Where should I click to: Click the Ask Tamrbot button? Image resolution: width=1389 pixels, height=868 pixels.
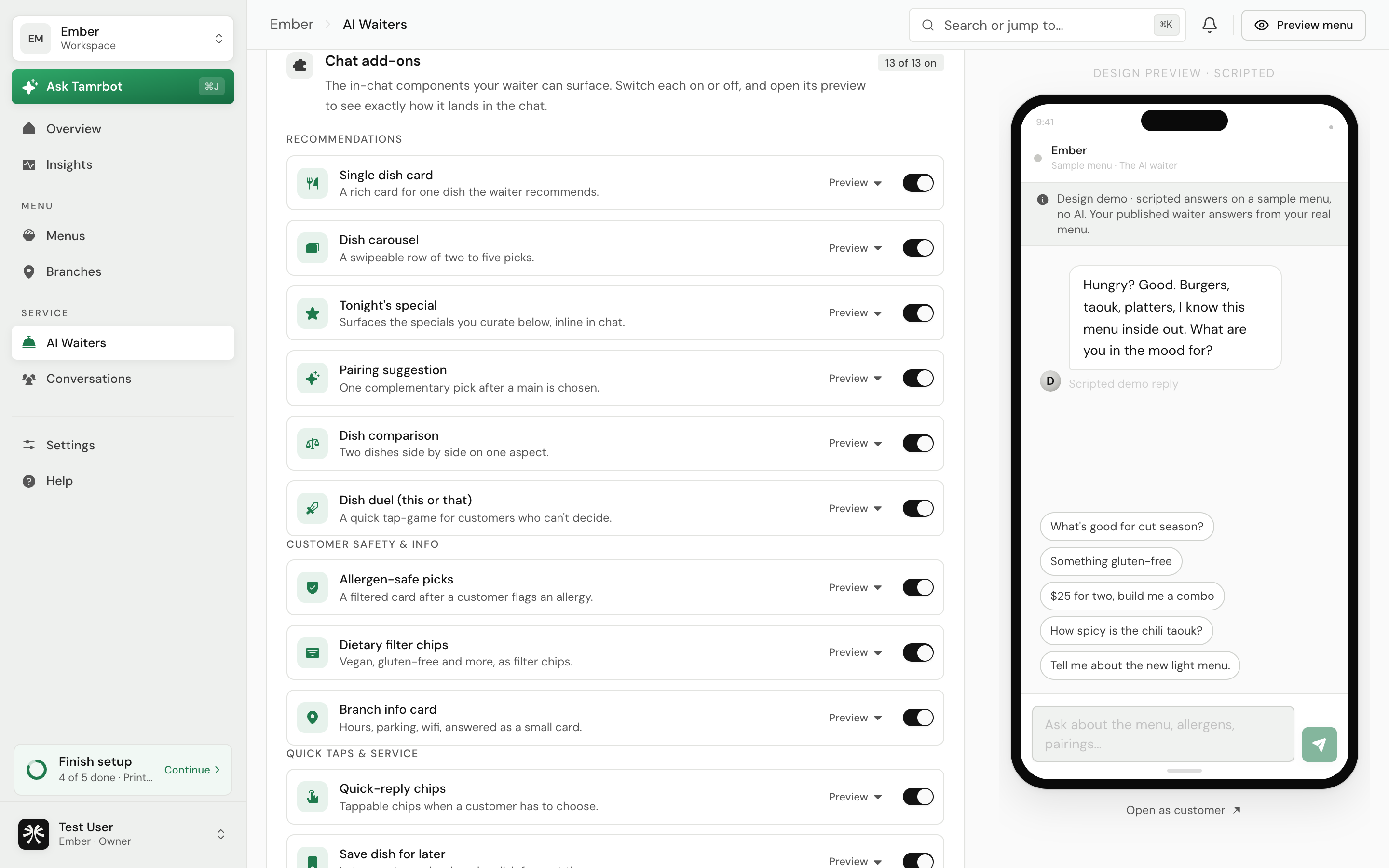[x=123, y=87]
